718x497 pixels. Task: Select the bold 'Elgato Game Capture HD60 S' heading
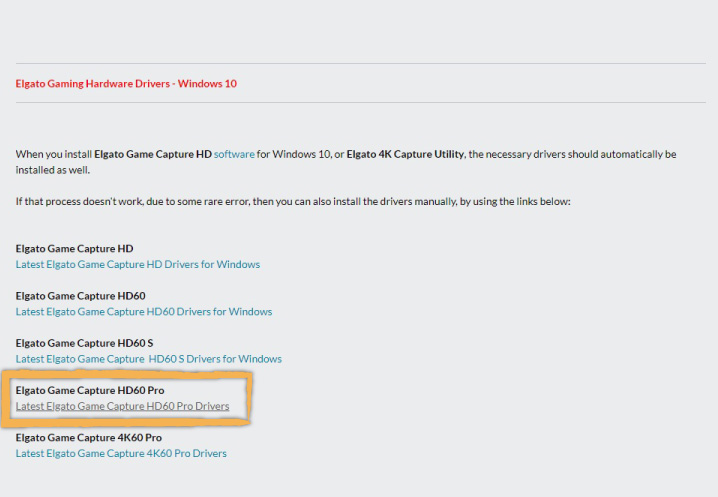[x=84, y=343]
